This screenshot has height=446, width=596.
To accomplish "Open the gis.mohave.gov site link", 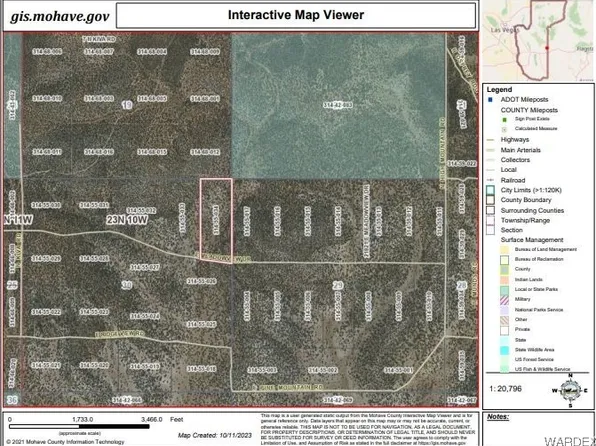I will click(60, 17).
